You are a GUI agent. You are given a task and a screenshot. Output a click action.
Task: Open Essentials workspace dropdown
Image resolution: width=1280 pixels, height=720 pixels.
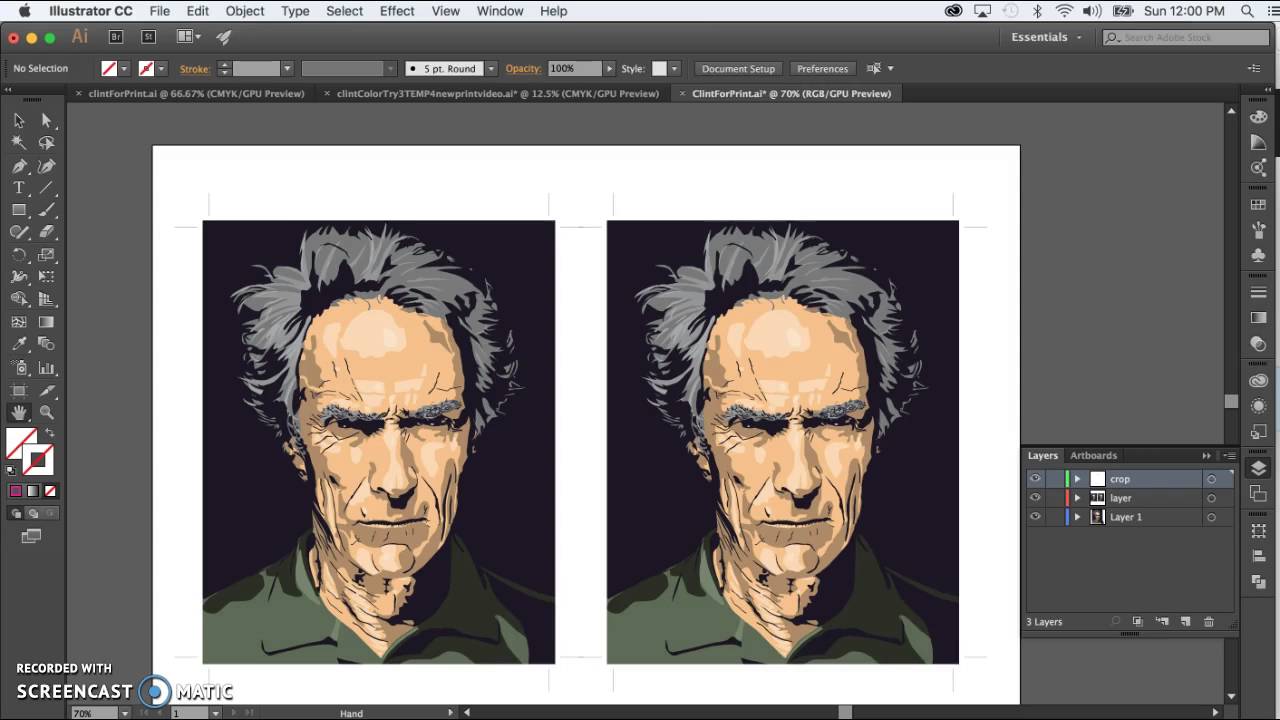tap(1047, 37)
